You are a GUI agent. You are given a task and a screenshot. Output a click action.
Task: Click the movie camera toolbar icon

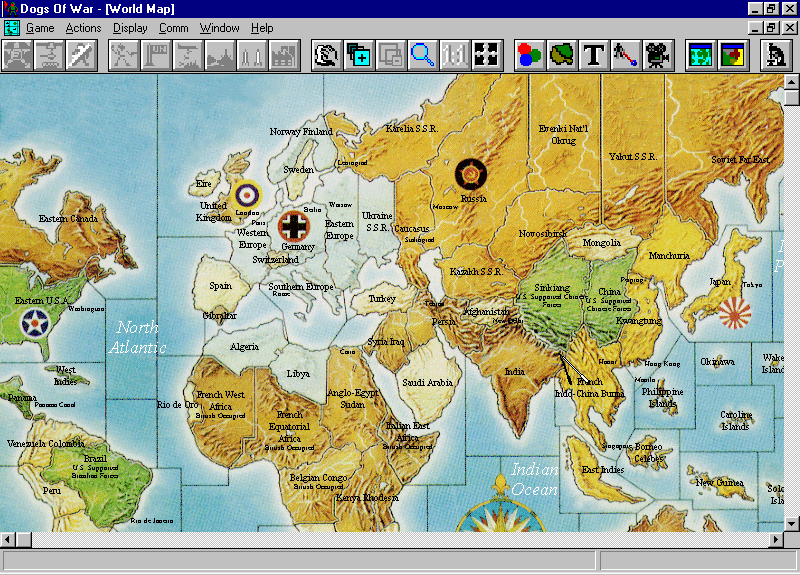click(658, 55)
